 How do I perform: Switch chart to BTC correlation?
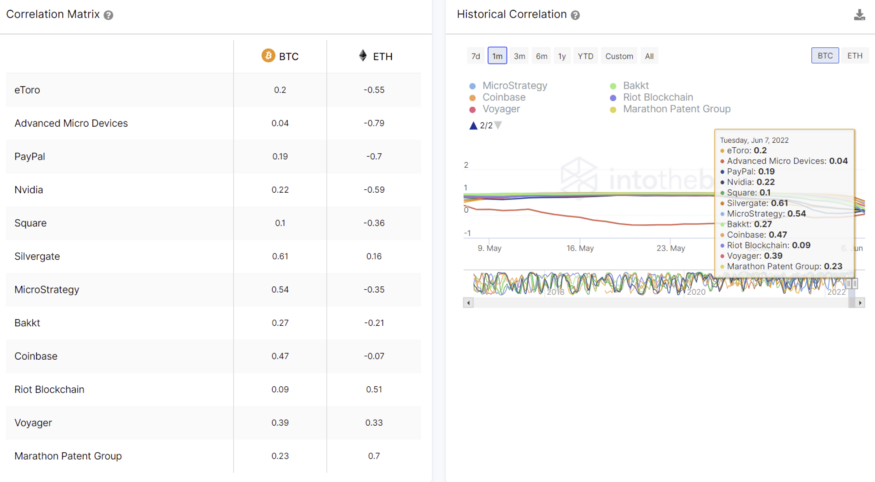coord(825,55)
